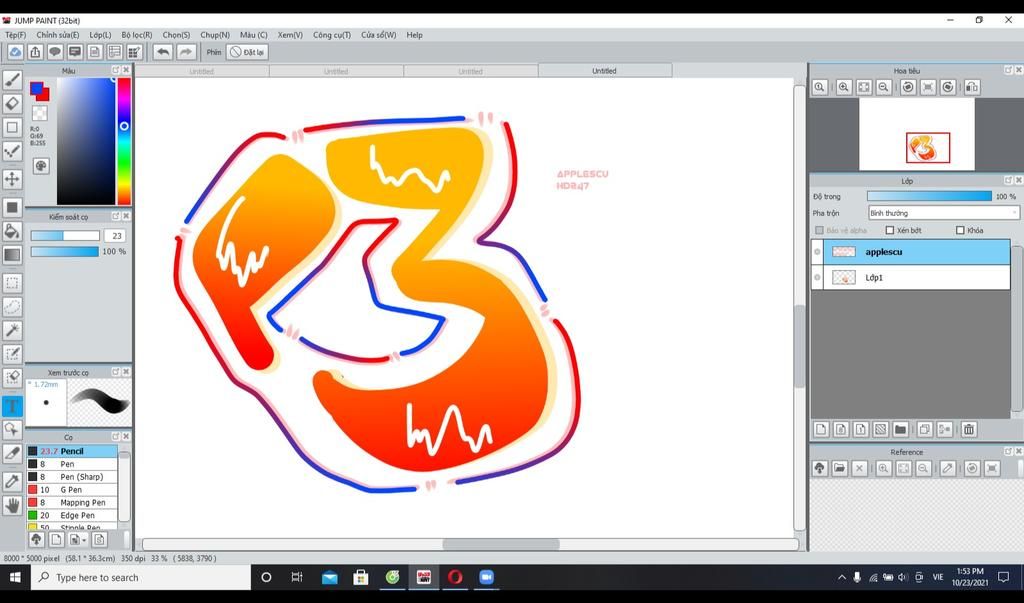
Task: Click the new layer icon in Lớp panel
Action: [x=821, y=429]
